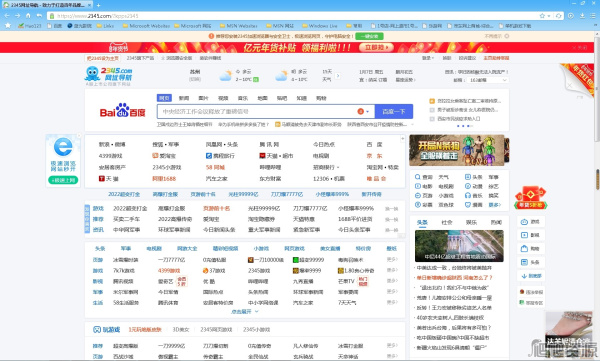600x361 pixels.
Task: Click the blue IE browser icon ad
Action: click(x=63, y=147)
